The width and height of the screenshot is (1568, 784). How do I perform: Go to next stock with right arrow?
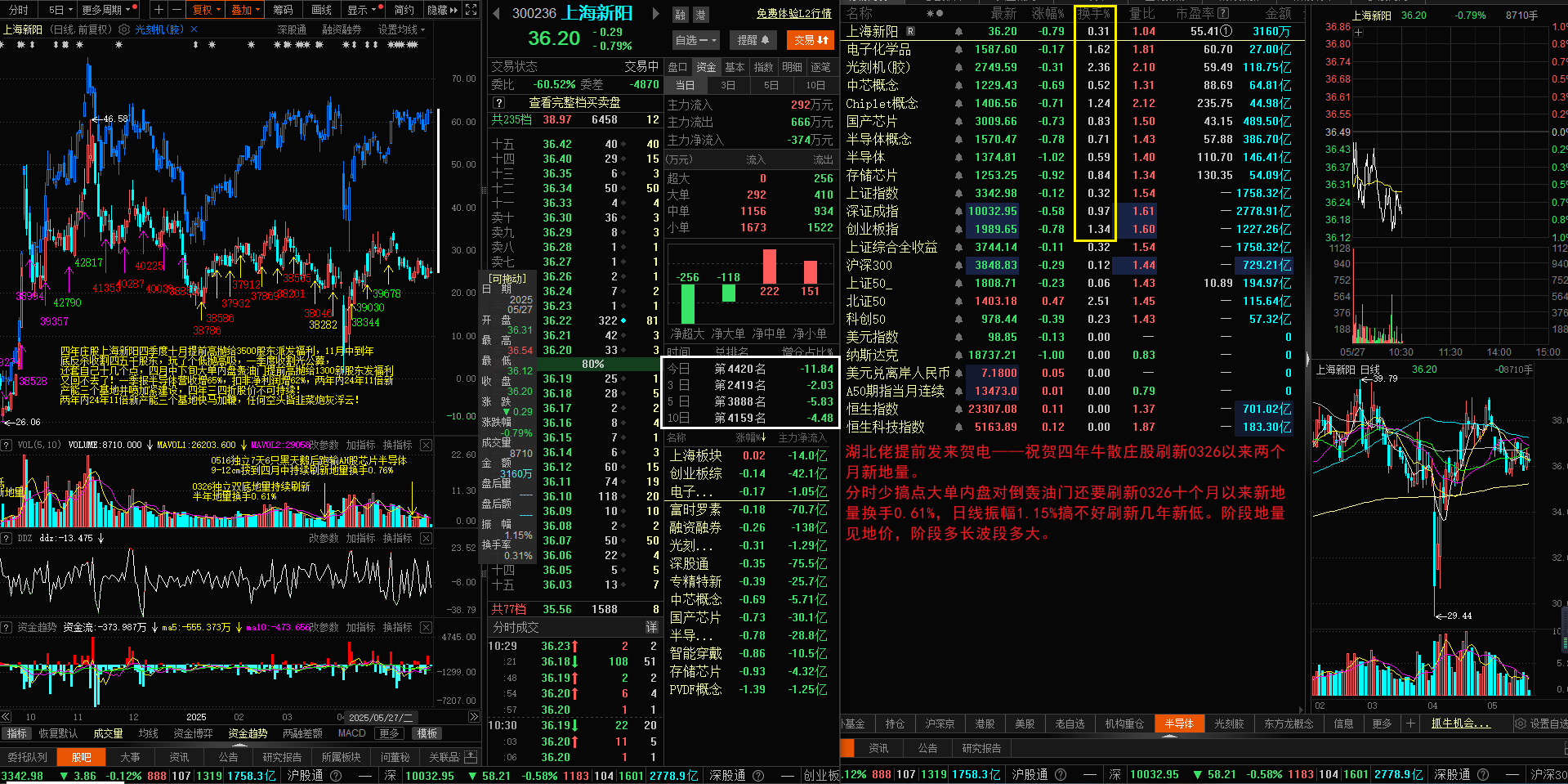[655, 13]
